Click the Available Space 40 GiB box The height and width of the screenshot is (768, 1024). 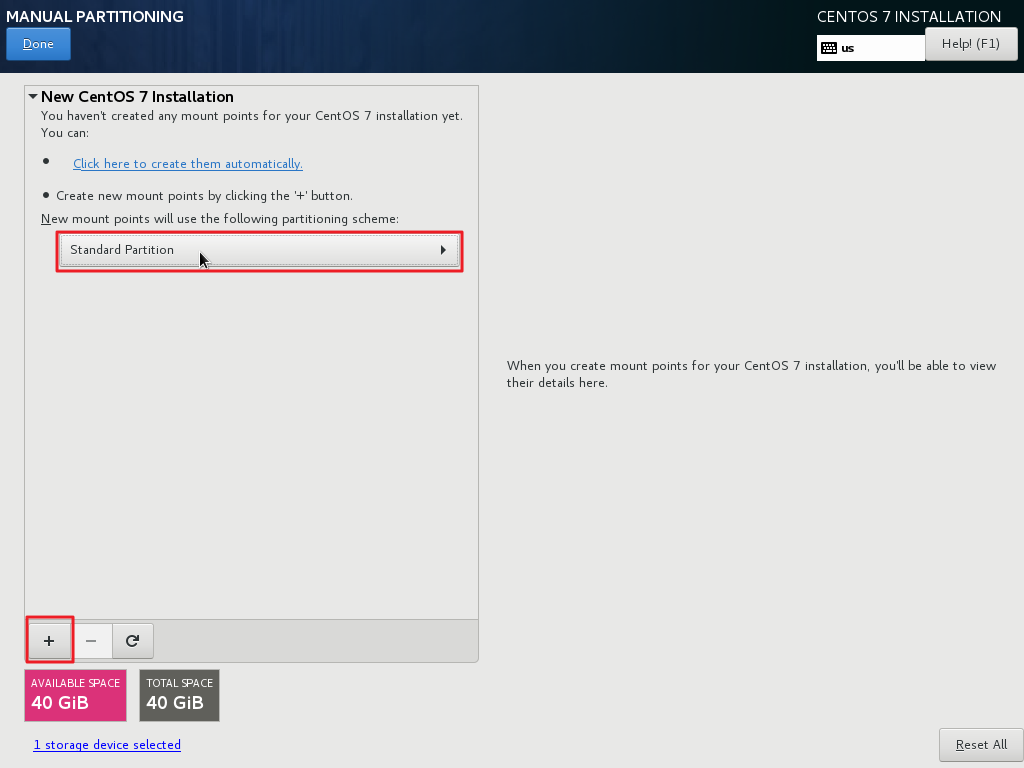tap(75, 696)
